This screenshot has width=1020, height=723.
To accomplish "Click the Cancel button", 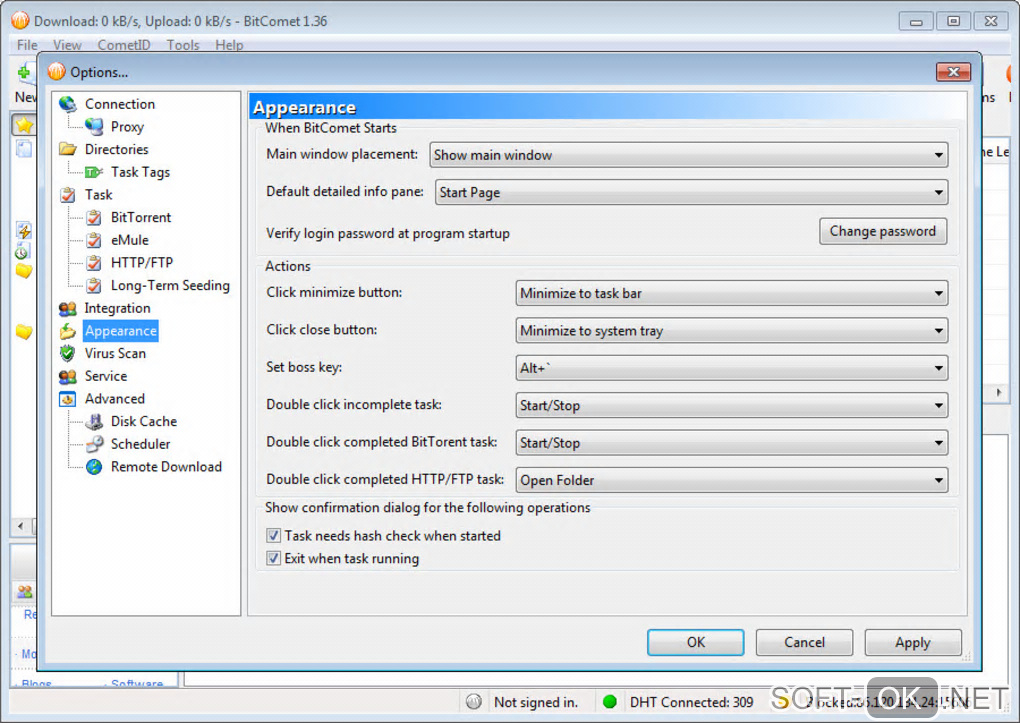I will [x=804, y=642].
